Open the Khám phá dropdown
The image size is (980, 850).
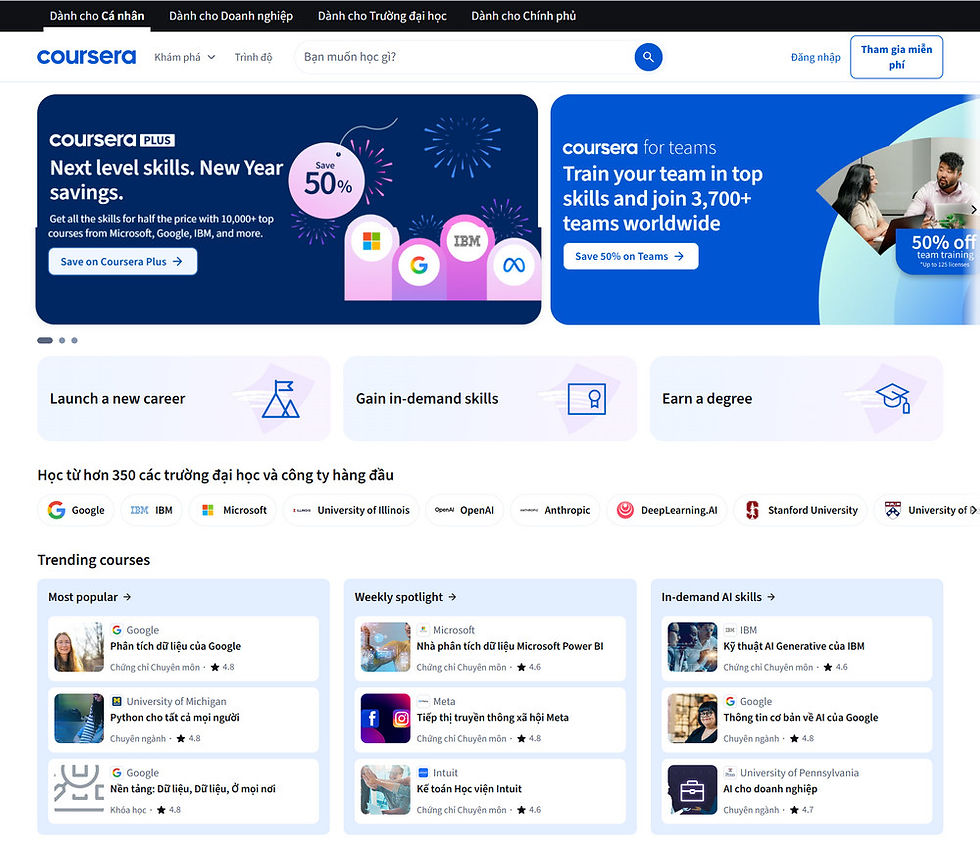point(184,57)
